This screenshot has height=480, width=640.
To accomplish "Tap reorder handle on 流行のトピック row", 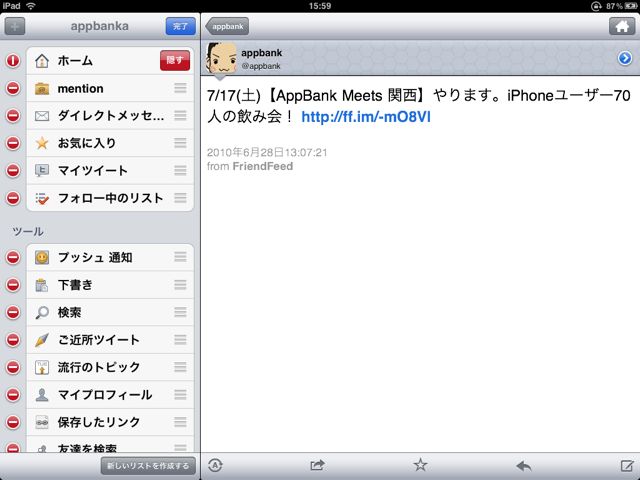I will [x=180, y=367].
